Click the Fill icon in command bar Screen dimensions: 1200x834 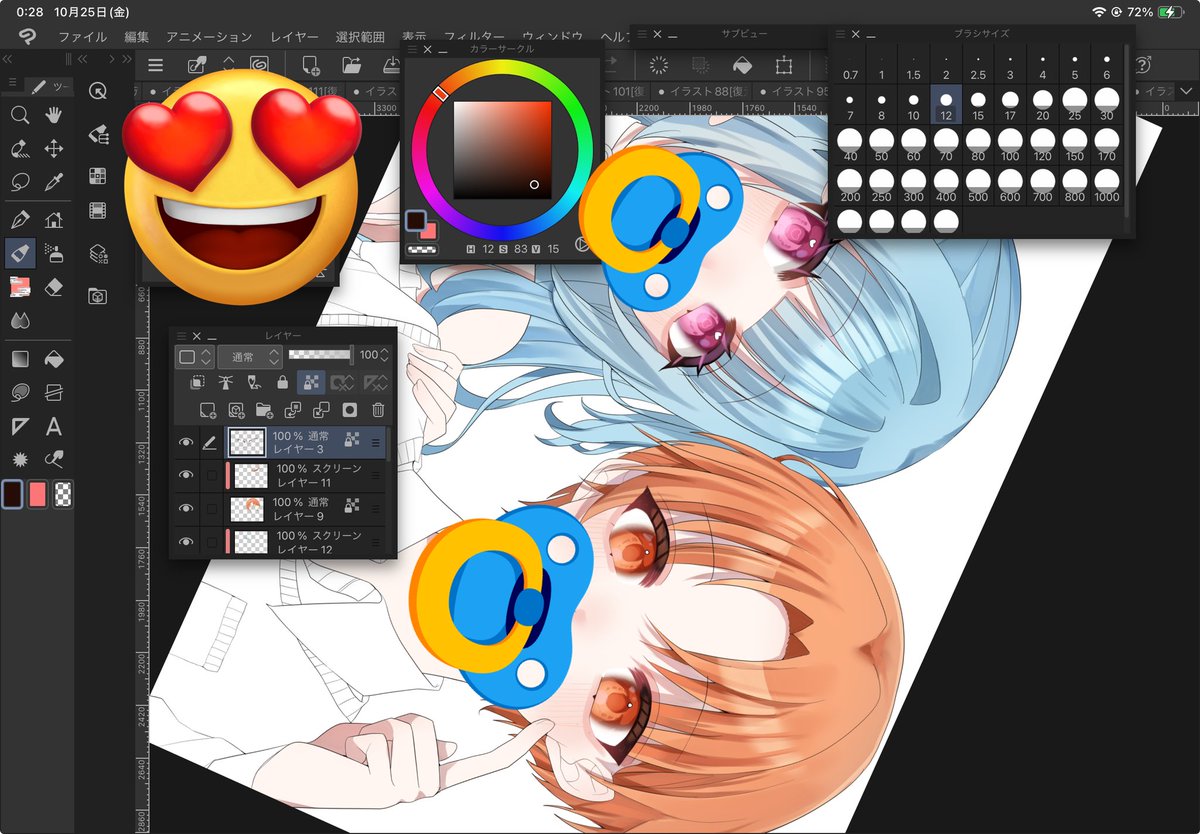point(742,65)
